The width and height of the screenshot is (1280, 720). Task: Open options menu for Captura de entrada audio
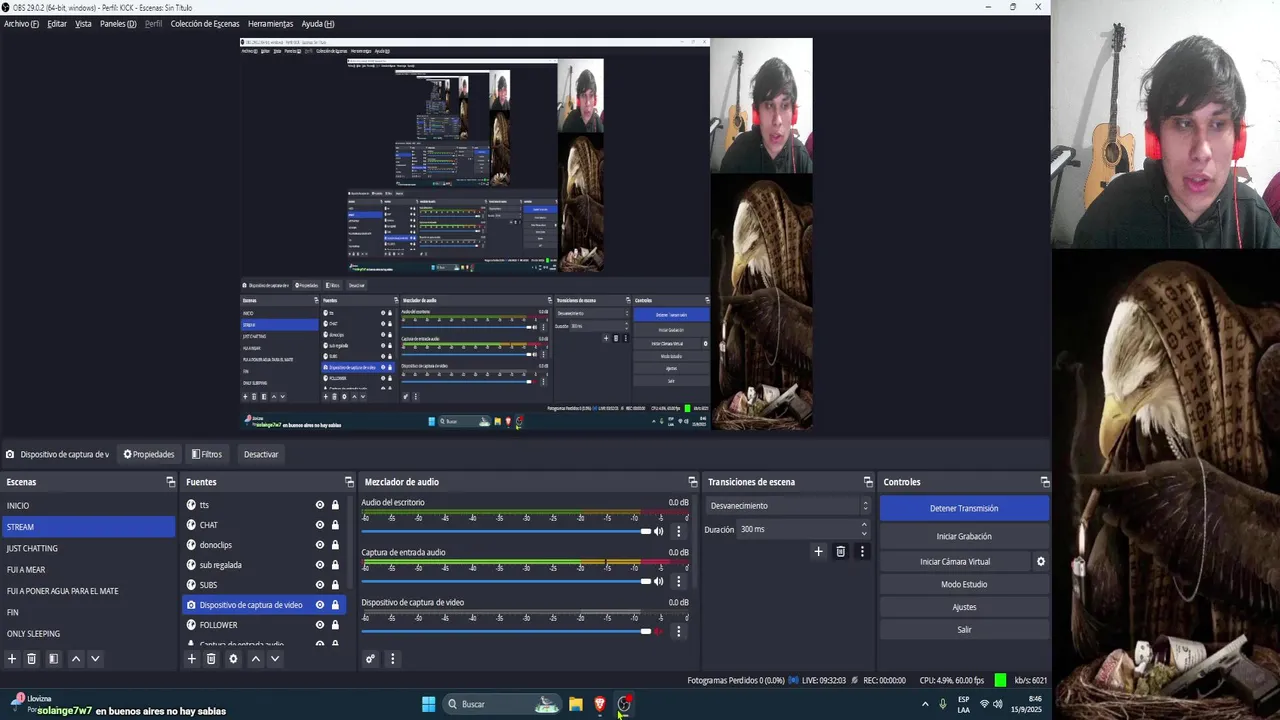(678, 581)
